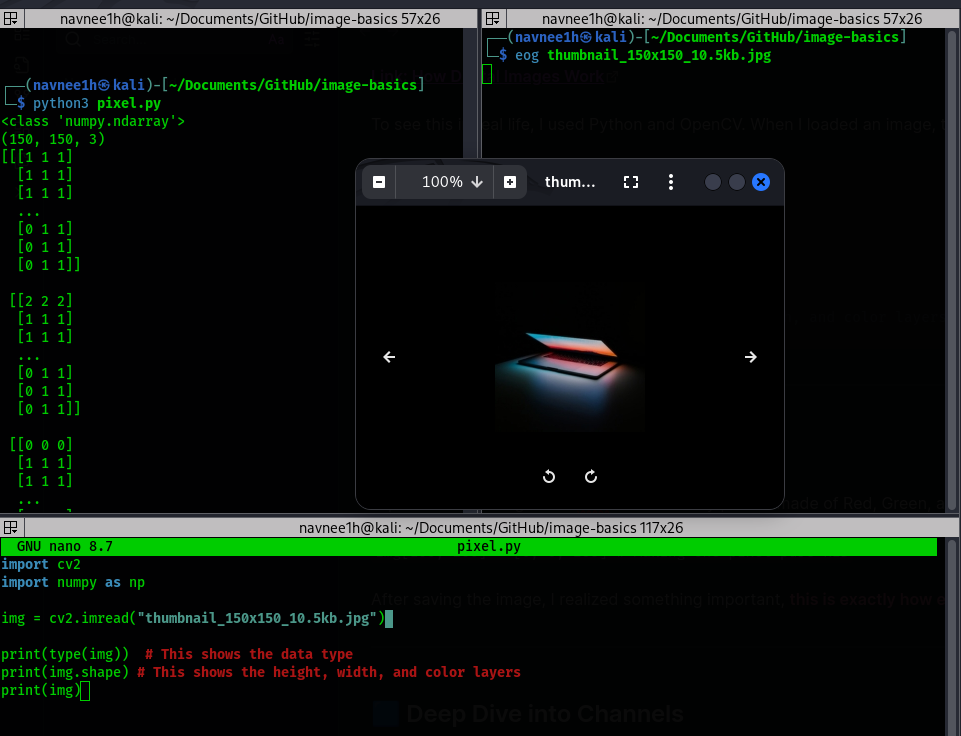Go to the next image
961x736 pixels.
[x=751, y=357]
